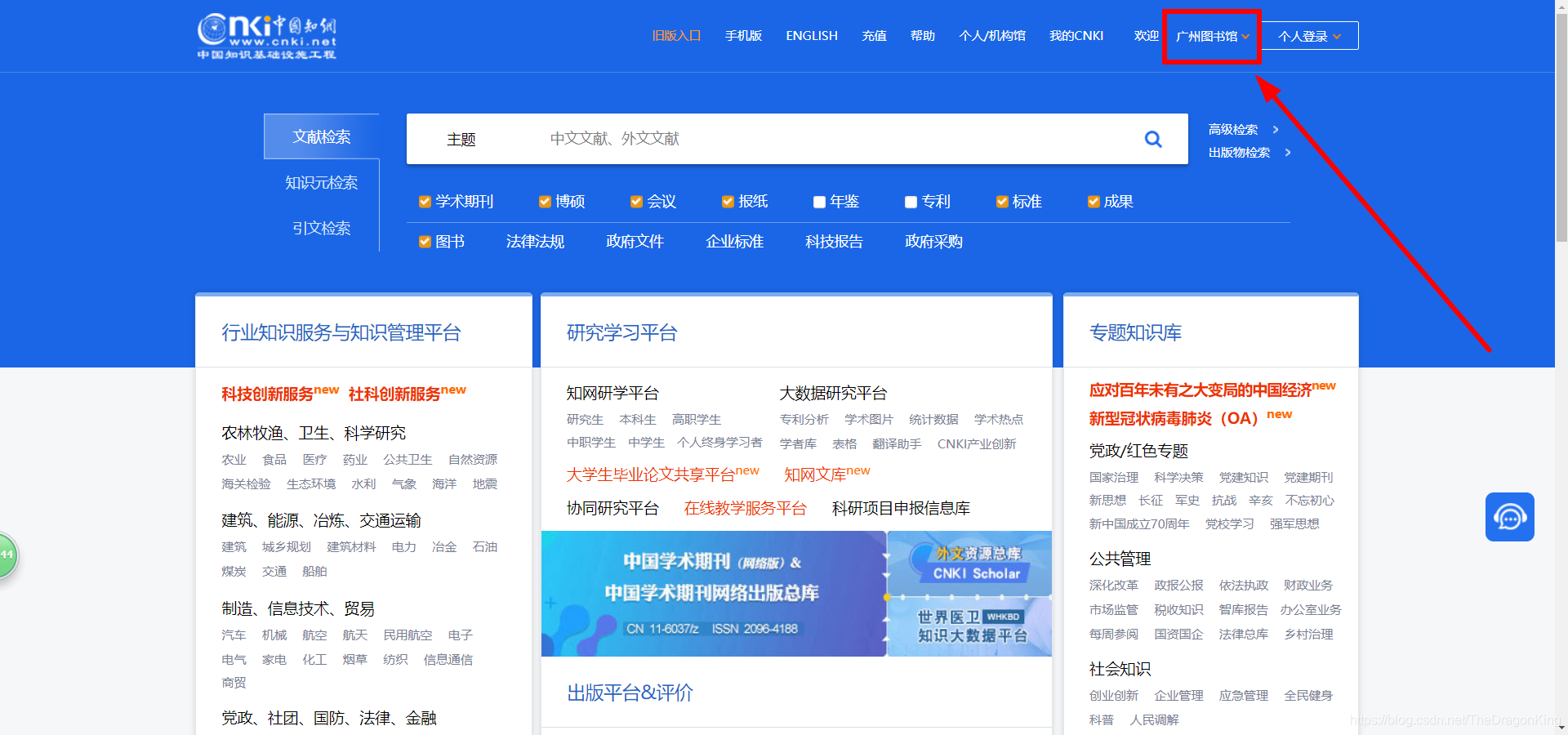Select the 文献检索 tab
The image size is (1568, 735).
click(322, 136)
